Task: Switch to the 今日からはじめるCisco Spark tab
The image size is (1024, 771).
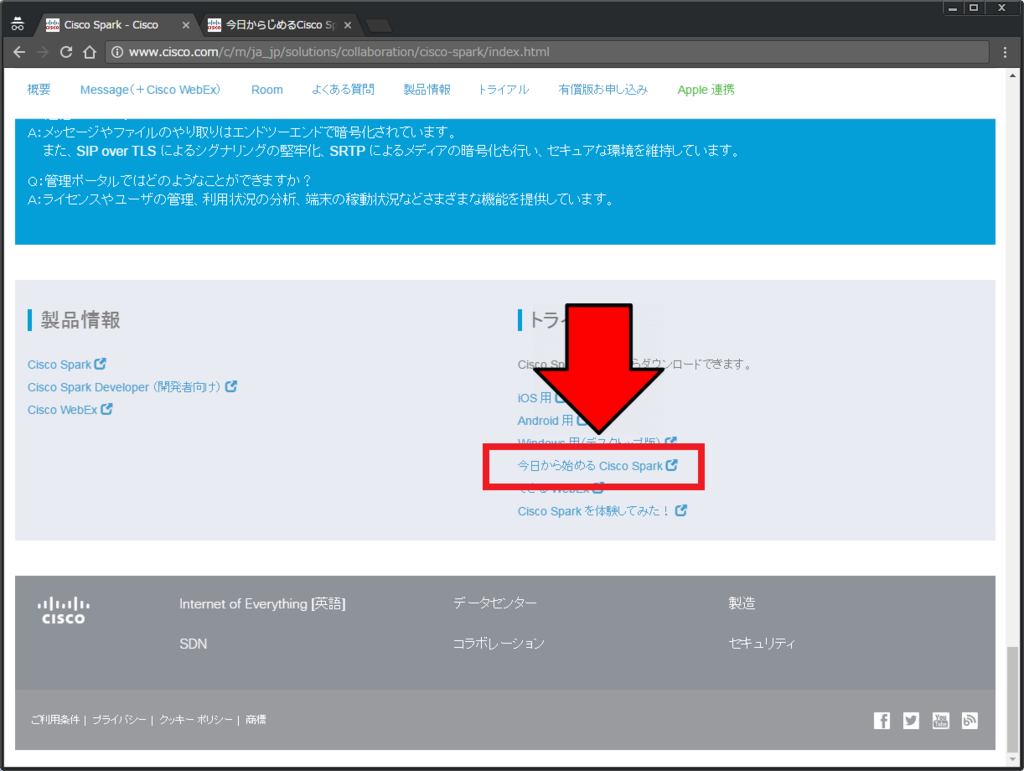Action: point(281,25)
